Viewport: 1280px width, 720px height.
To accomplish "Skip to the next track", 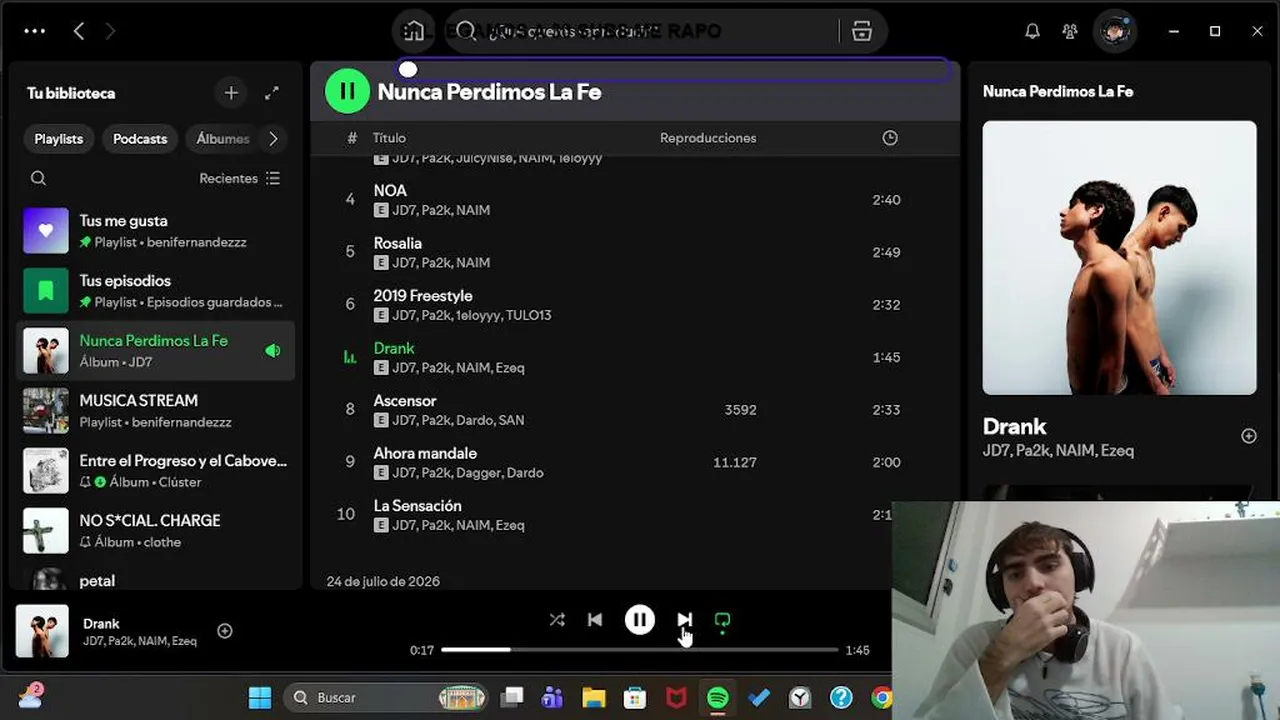I will [x=684, y=620].
